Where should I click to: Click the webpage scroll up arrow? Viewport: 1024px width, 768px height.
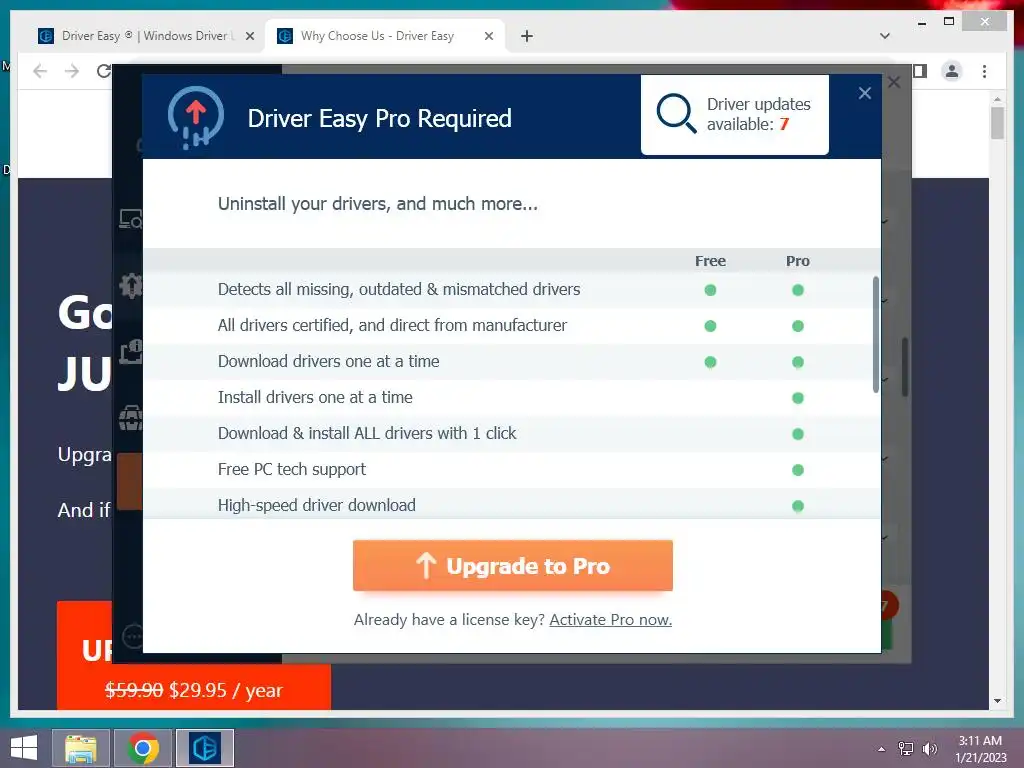pyautogui.click(x=997, y=99)
